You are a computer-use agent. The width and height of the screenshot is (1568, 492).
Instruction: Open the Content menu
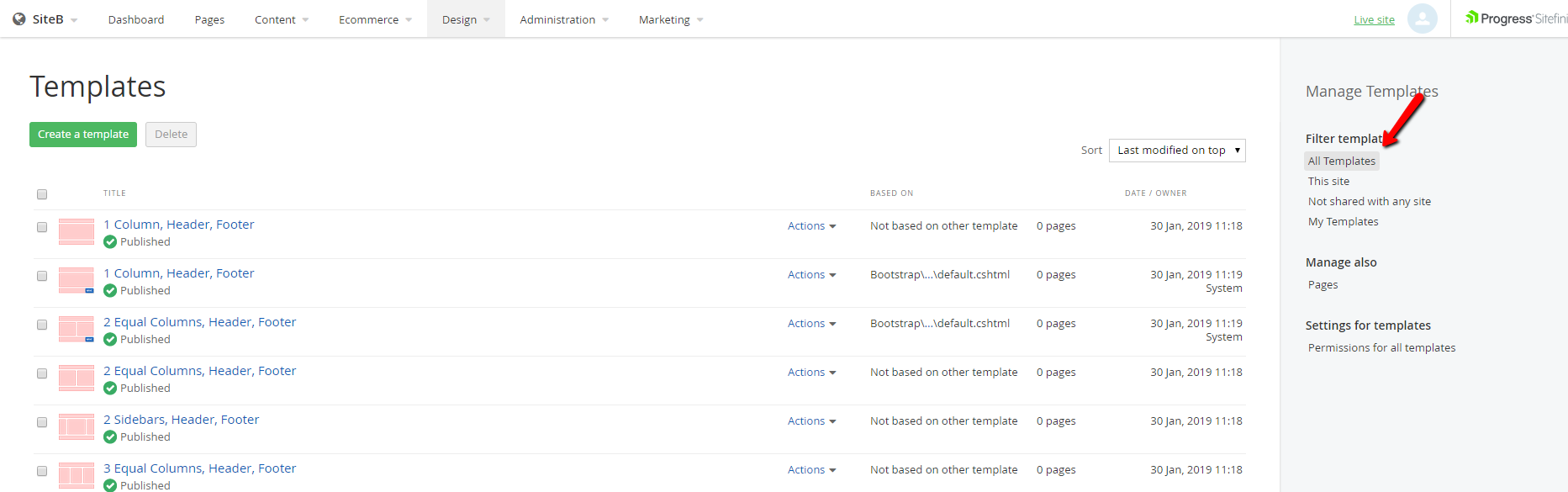(282, 19)
